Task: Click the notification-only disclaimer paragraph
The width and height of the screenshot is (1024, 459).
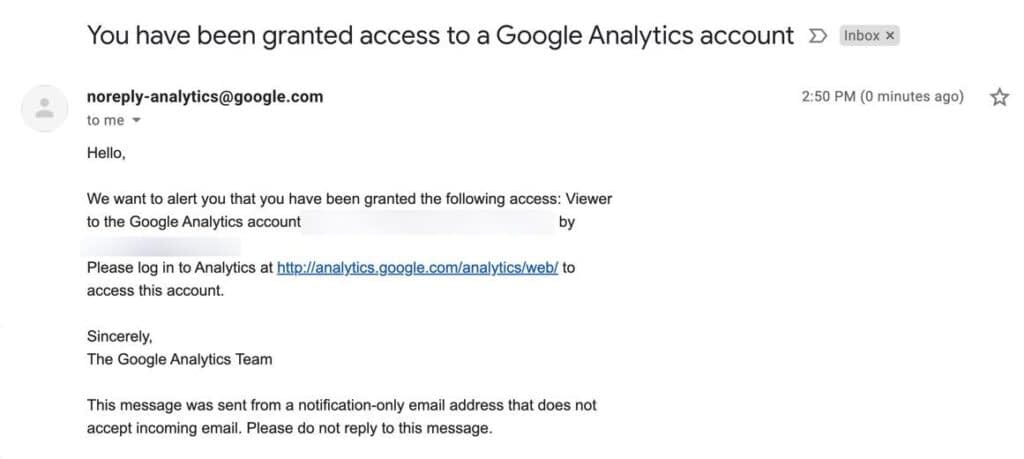Action: coord(342,417)
